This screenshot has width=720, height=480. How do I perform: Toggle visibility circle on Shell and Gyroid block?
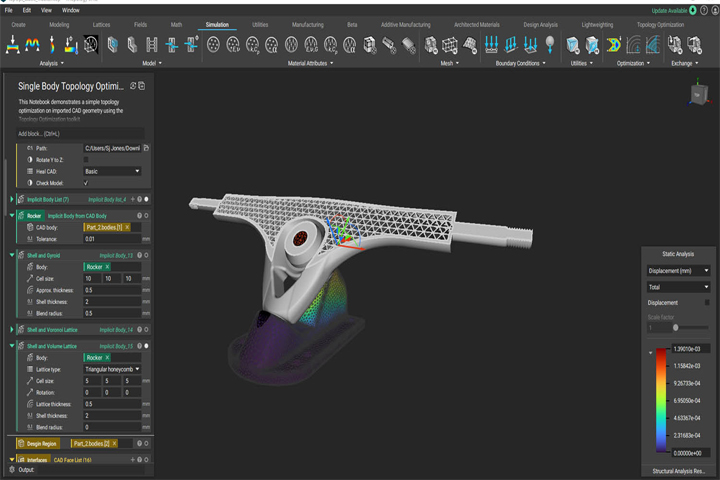pyautogui.click(x=146, y=255)
